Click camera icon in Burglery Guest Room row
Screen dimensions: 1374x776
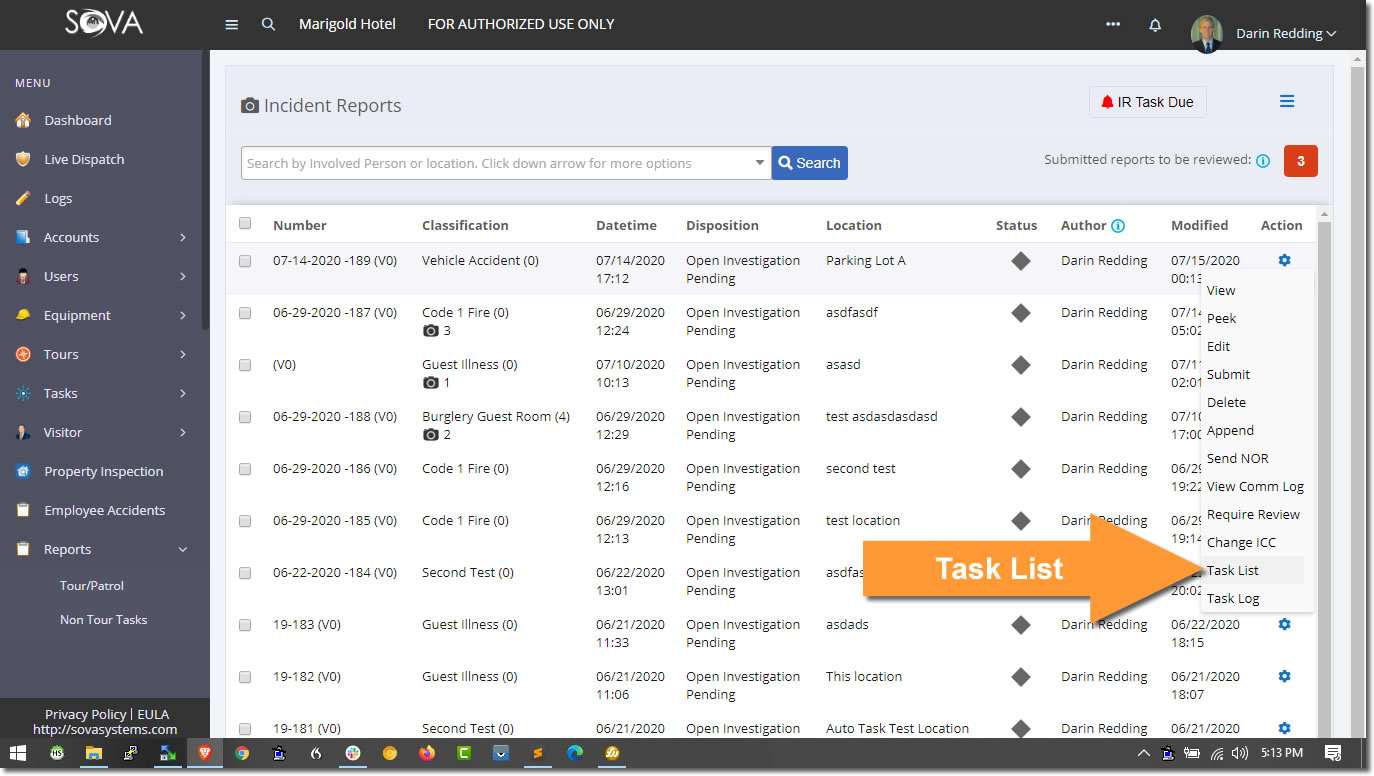coord(431,435)
